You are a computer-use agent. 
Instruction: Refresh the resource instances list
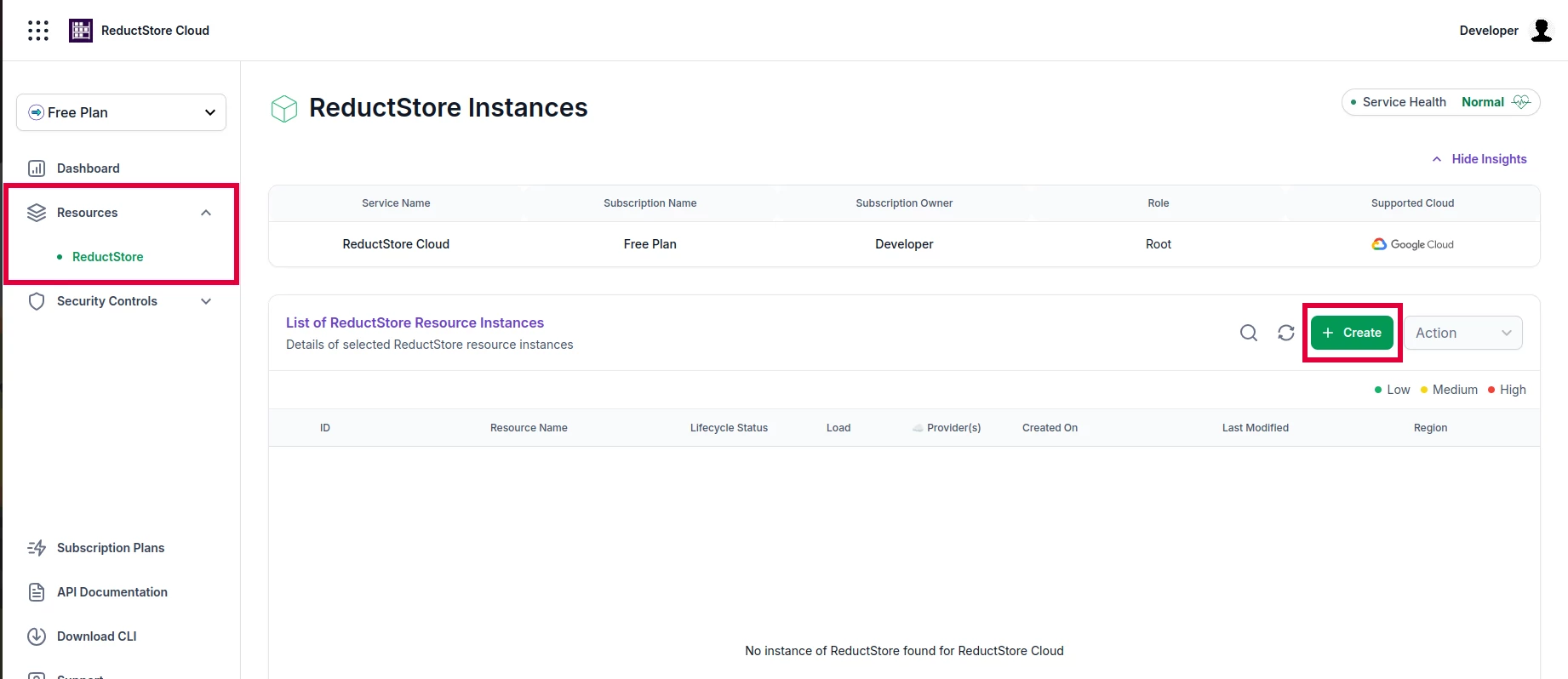point(1286,333)
